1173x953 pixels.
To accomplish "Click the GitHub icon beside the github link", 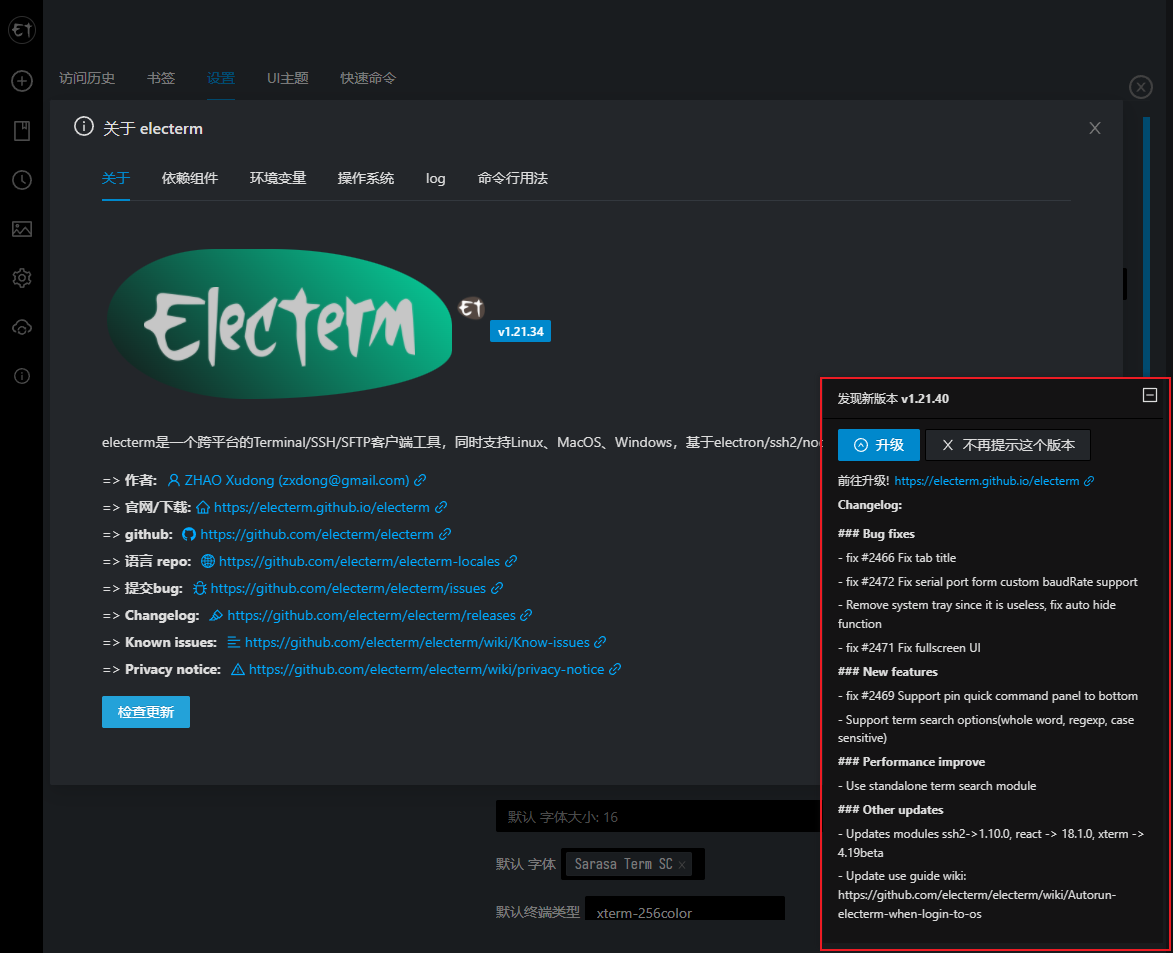I will (x=189, y=534).
